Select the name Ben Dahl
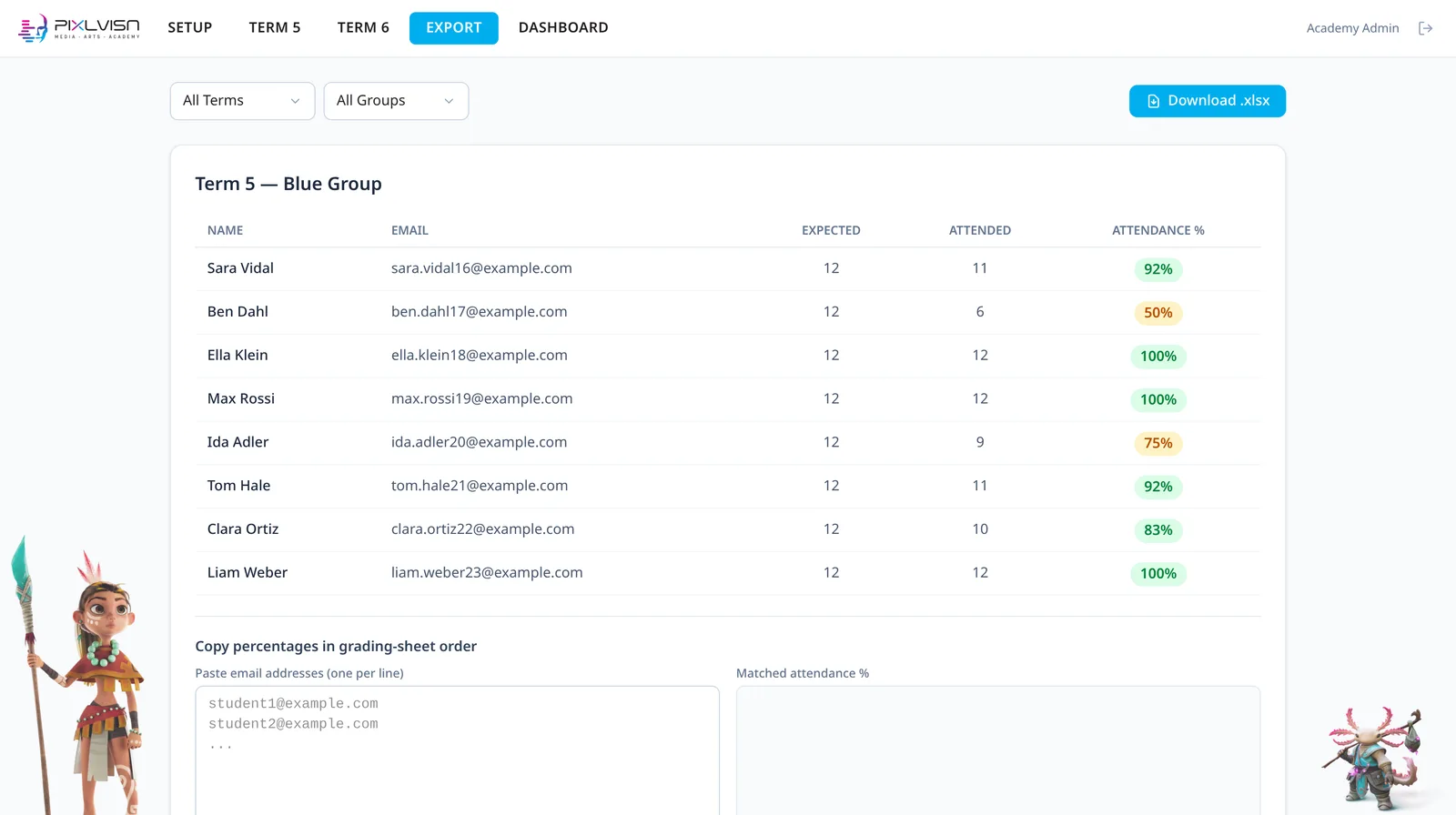The width and height of the screenshot is (1456, 815). [x=238, y=312]
